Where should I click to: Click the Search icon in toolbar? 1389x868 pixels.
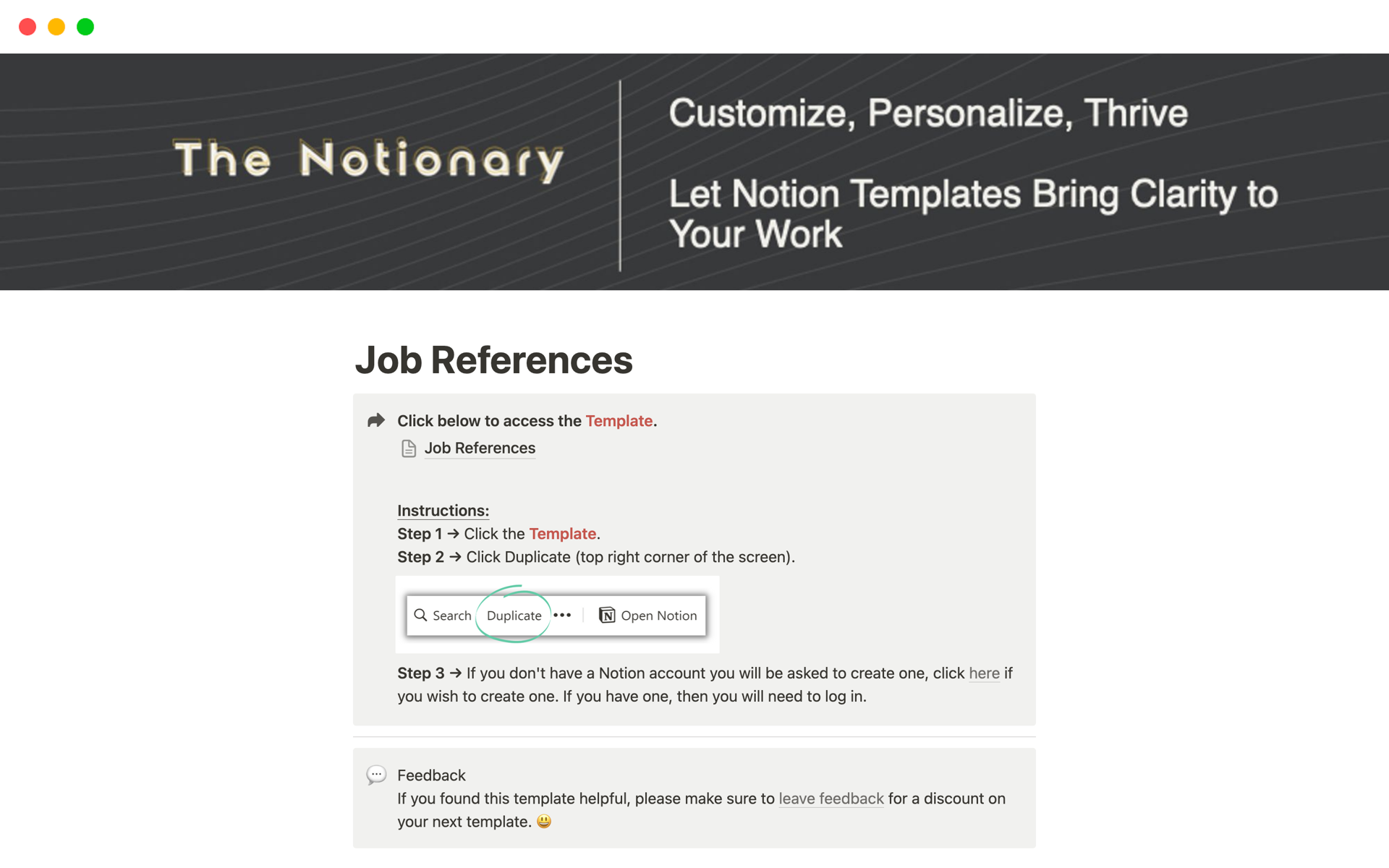(422, 615)
